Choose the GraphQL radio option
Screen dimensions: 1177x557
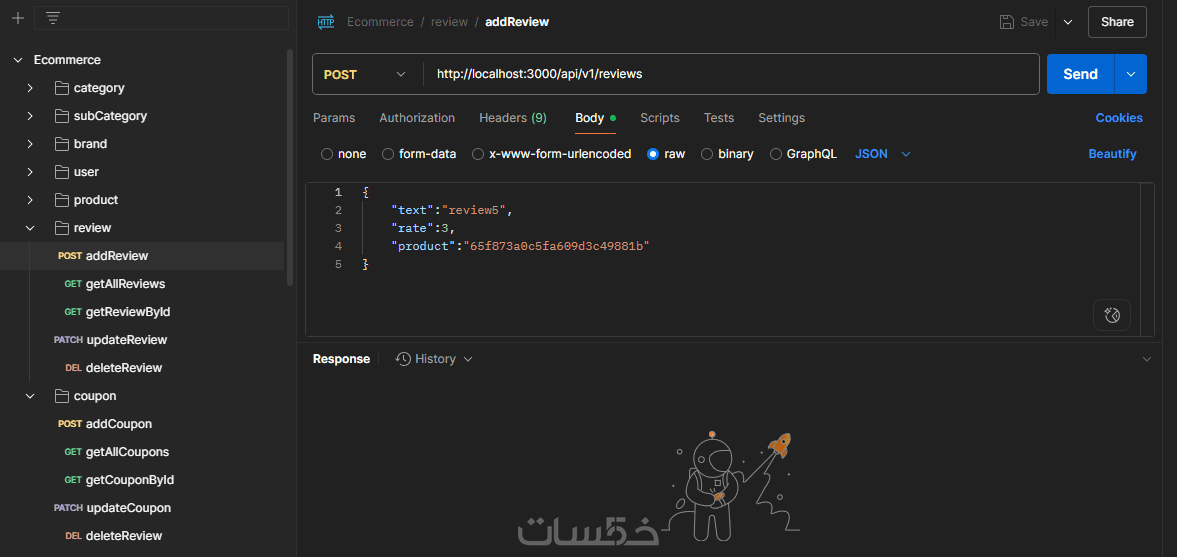(x=776, y=154)
